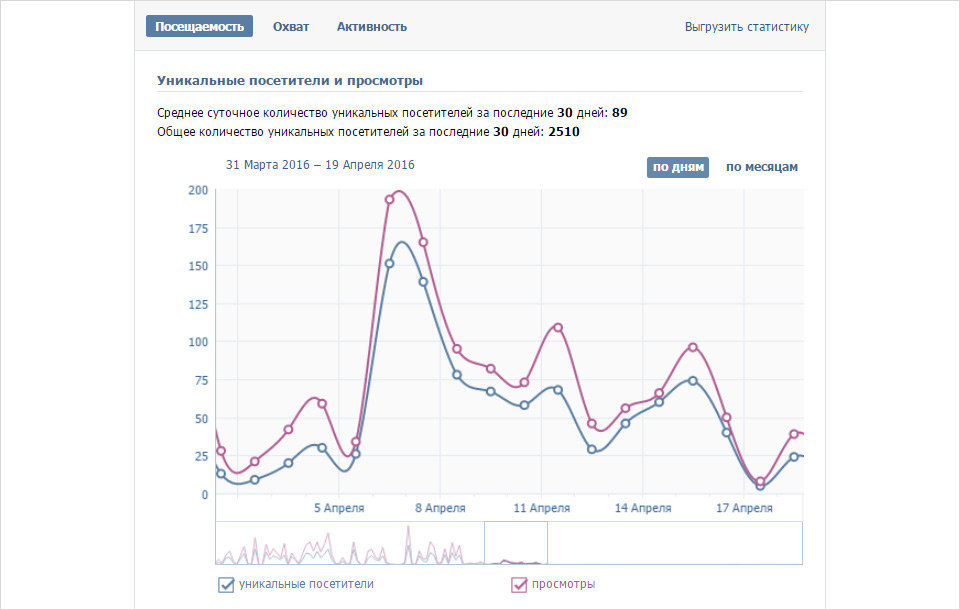Click the pink peak data point near 200
Screen dimensions: 960x610
click(389, 199)
